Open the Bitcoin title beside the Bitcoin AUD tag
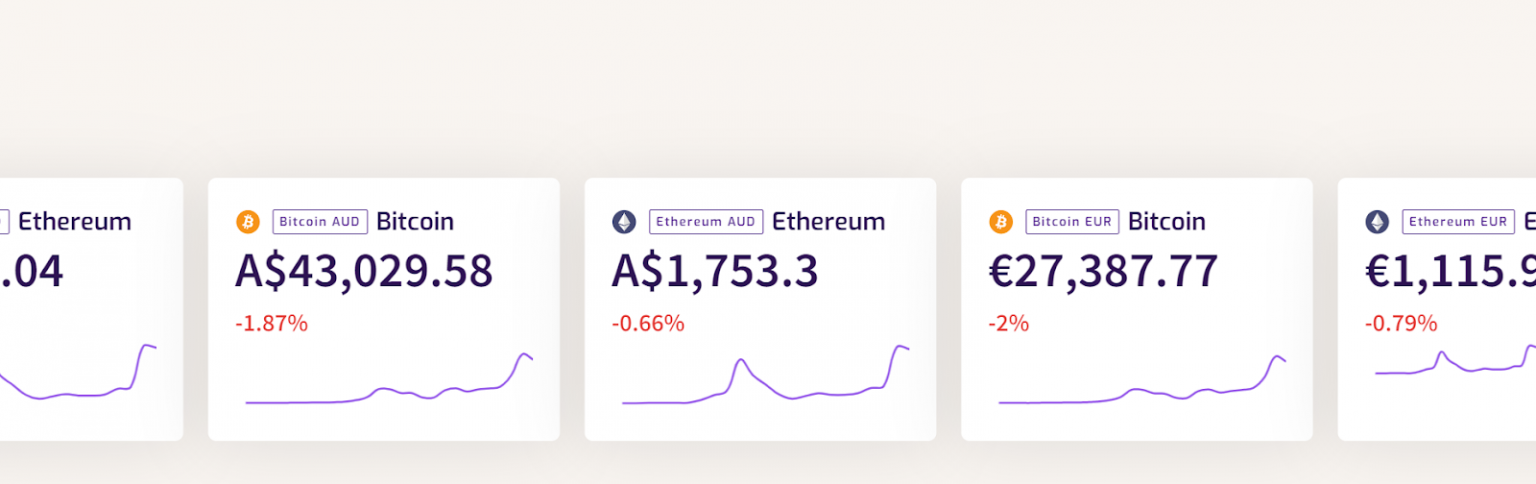 [415, 222]
